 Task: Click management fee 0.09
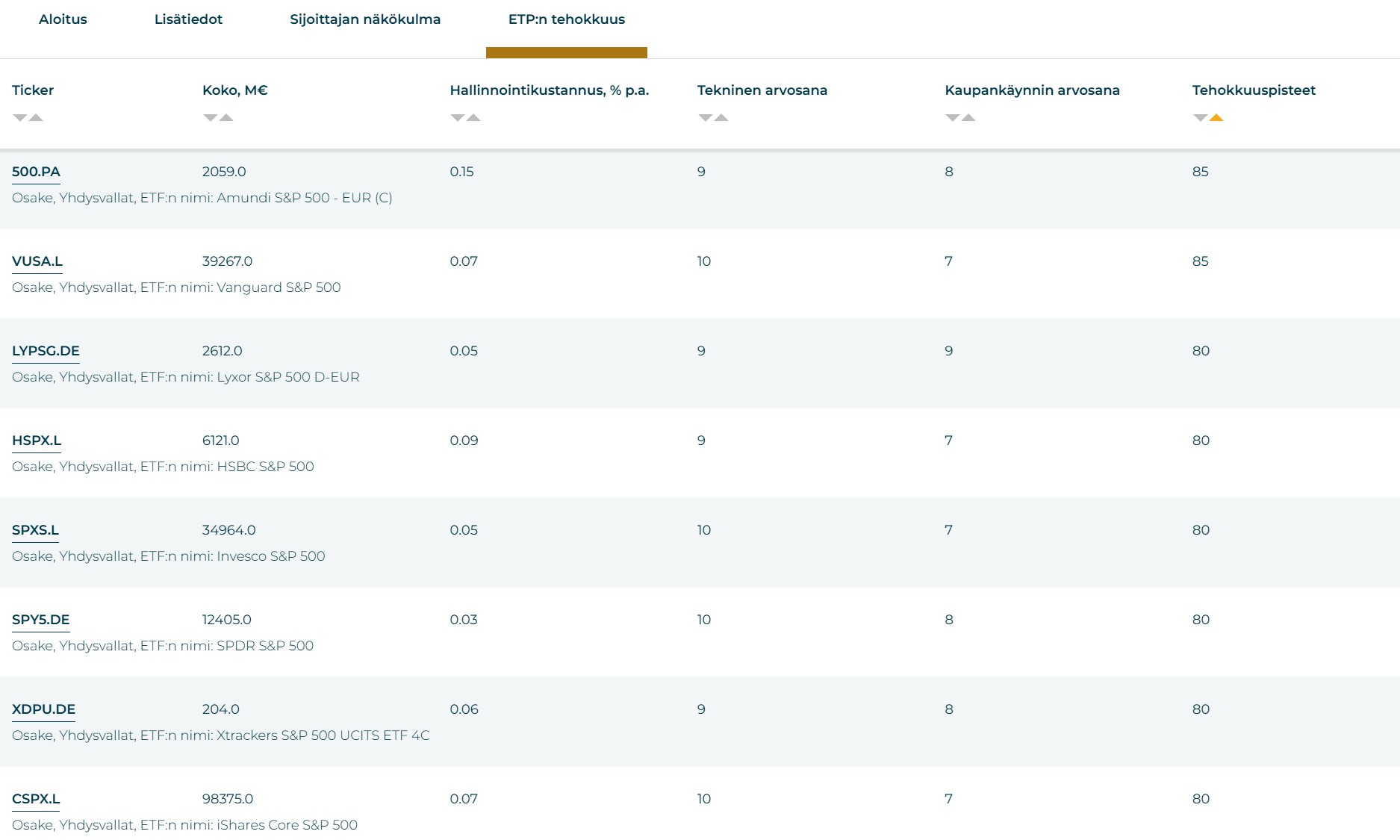point(464,441)
